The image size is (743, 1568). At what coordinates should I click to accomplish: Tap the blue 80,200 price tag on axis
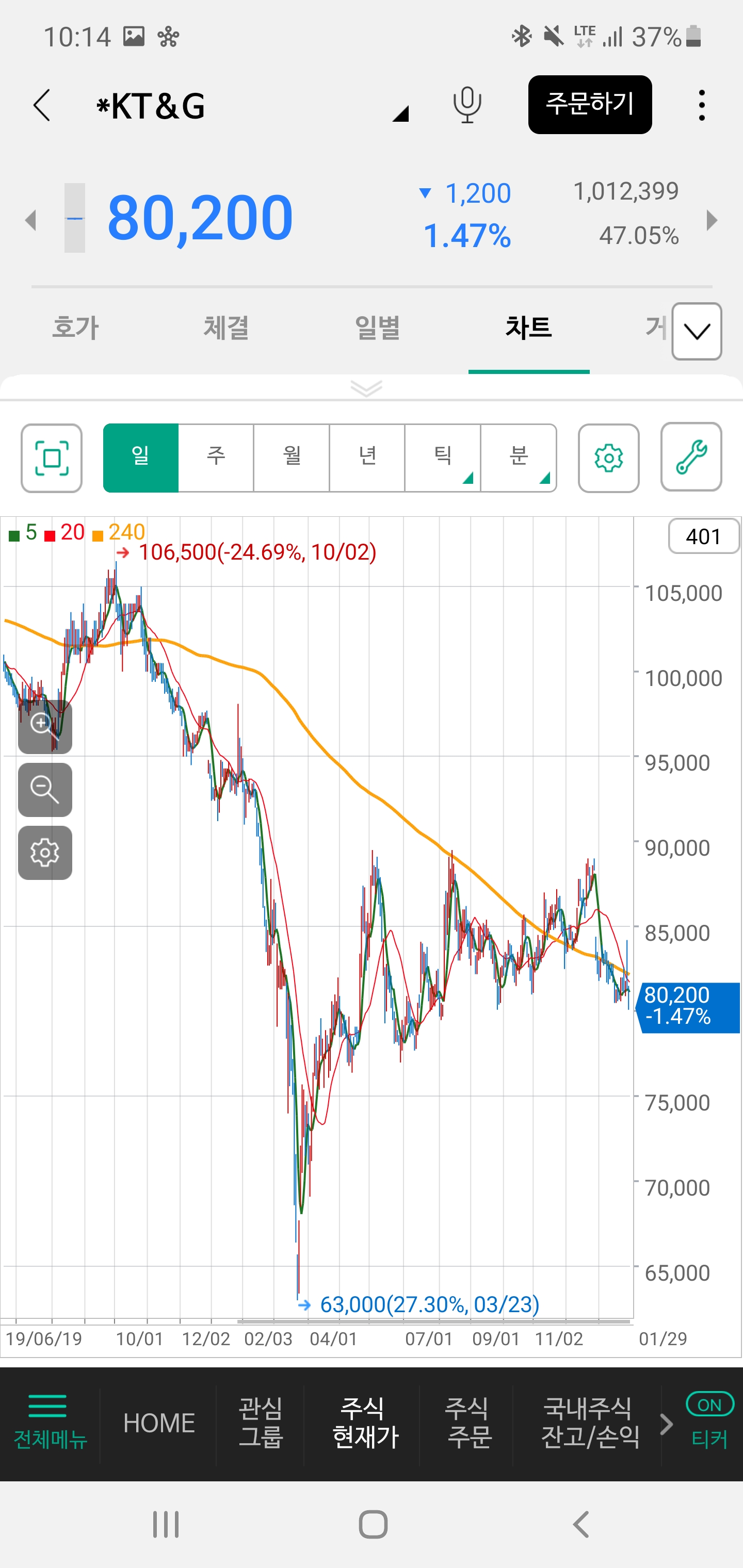[x=688, y=1007]
